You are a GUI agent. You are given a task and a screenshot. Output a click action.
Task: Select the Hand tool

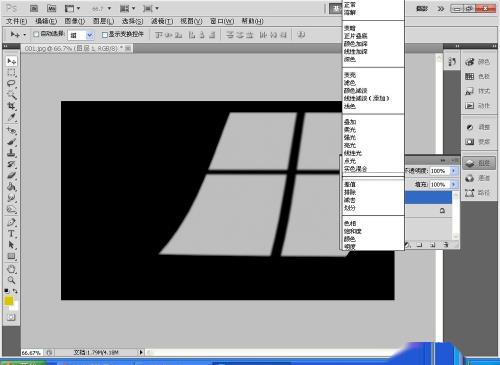(x=11, y=269)
